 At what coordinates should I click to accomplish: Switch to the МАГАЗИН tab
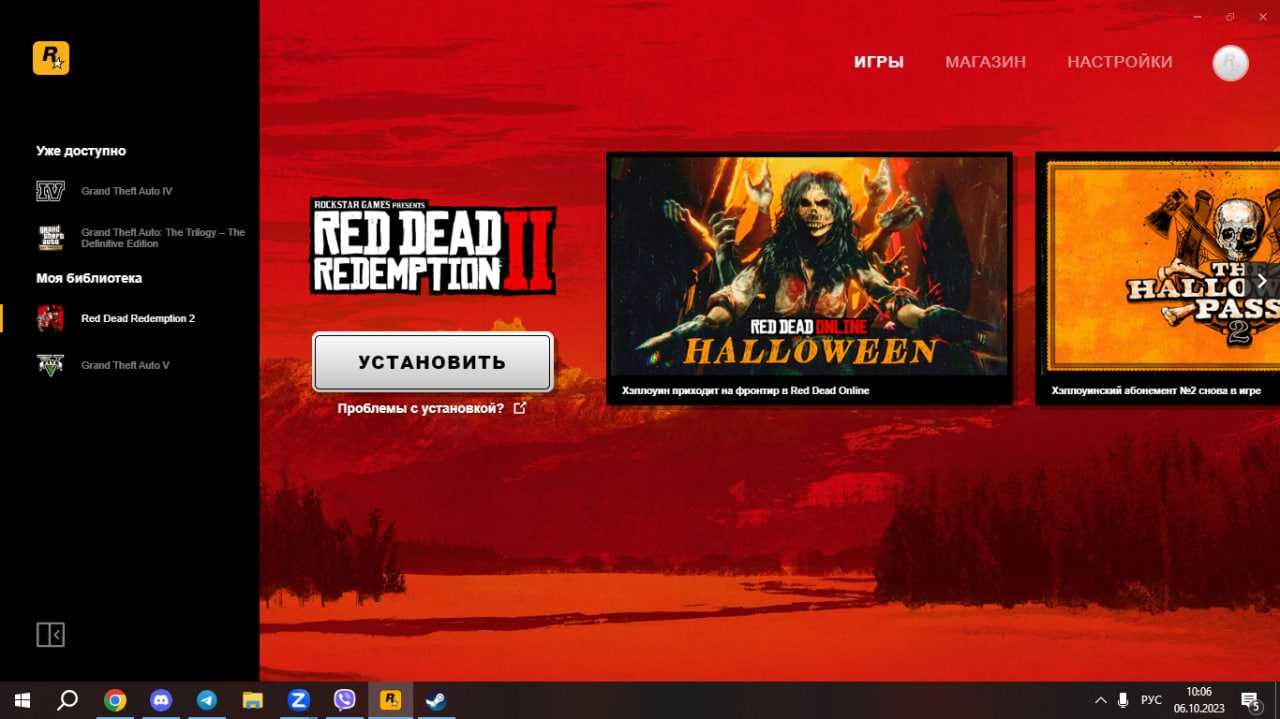(x=986, y=62)
